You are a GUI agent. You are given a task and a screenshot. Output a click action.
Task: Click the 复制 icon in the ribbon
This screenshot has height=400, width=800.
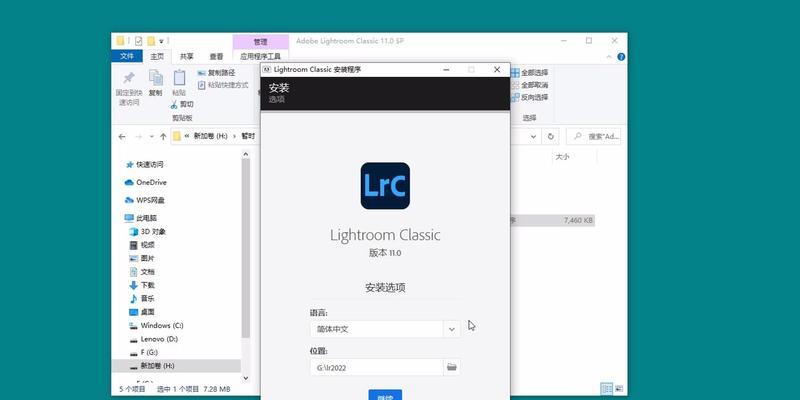click(156, 78)
